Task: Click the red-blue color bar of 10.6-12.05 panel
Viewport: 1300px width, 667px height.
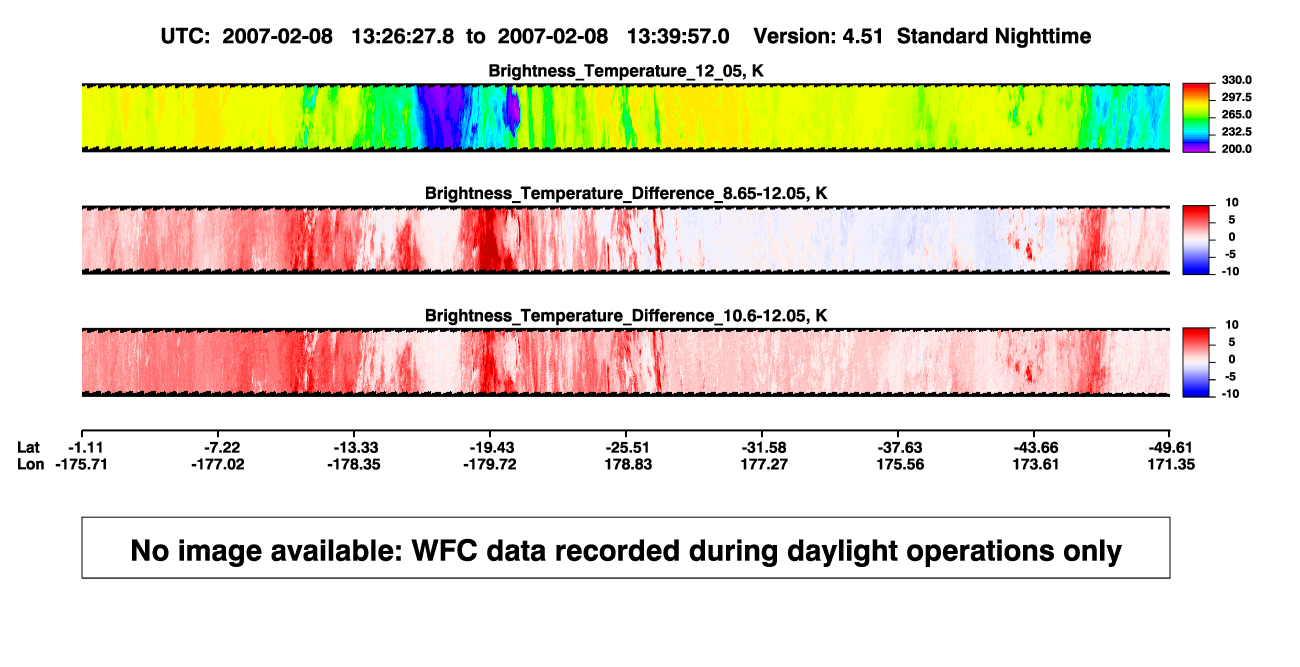Action: pyautogui.click(x=1197, y=362)
